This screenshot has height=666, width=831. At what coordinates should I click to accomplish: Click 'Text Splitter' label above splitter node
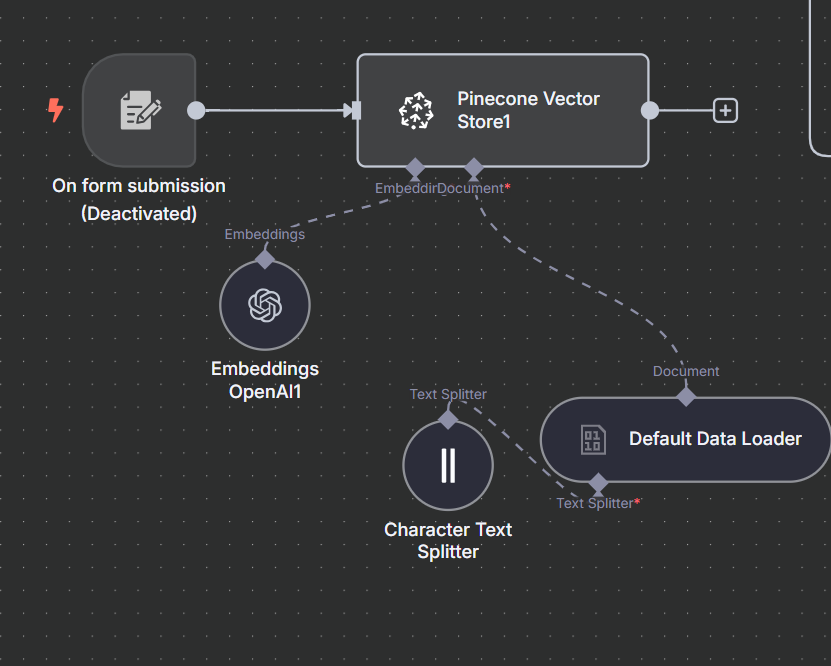tap(448, 394)
